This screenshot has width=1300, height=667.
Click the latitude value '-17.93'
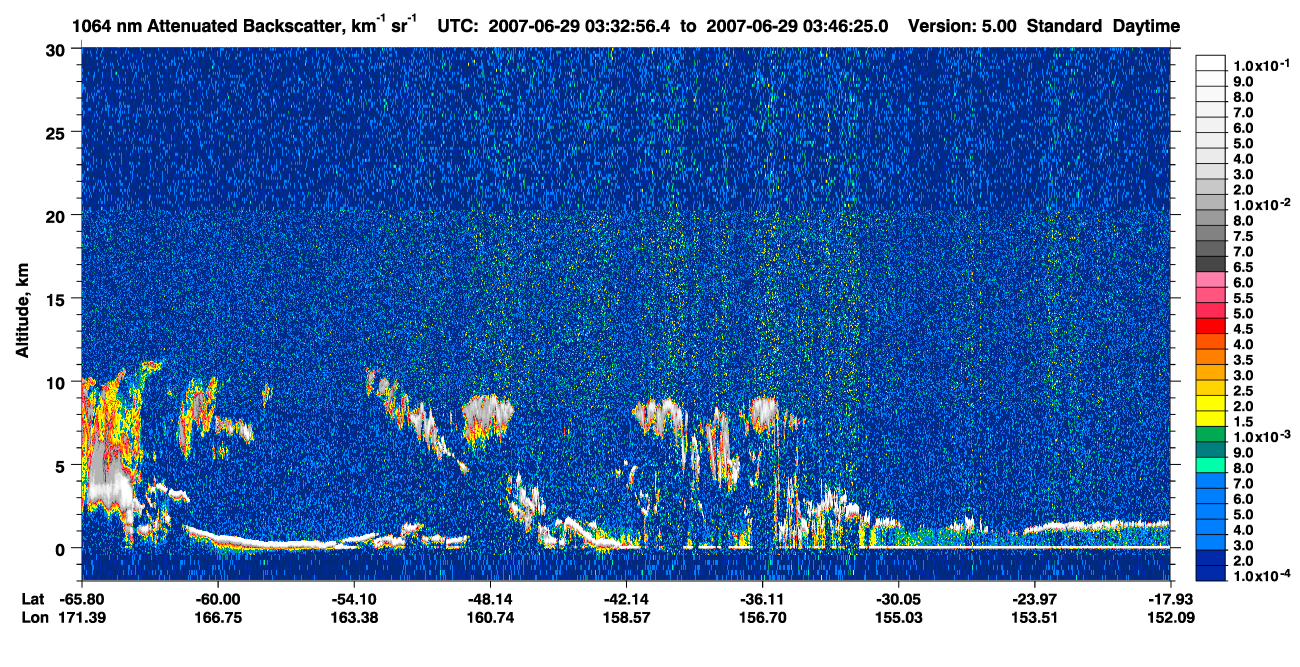[x=1170, y=598]
